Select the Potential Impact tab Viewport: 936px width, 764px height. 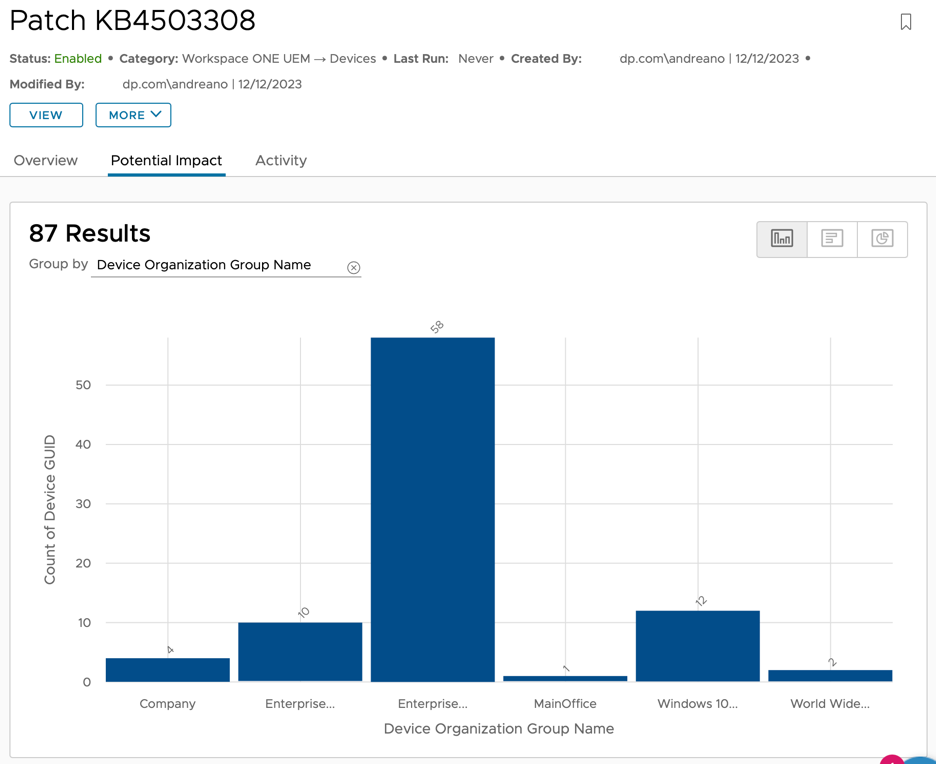166,160
